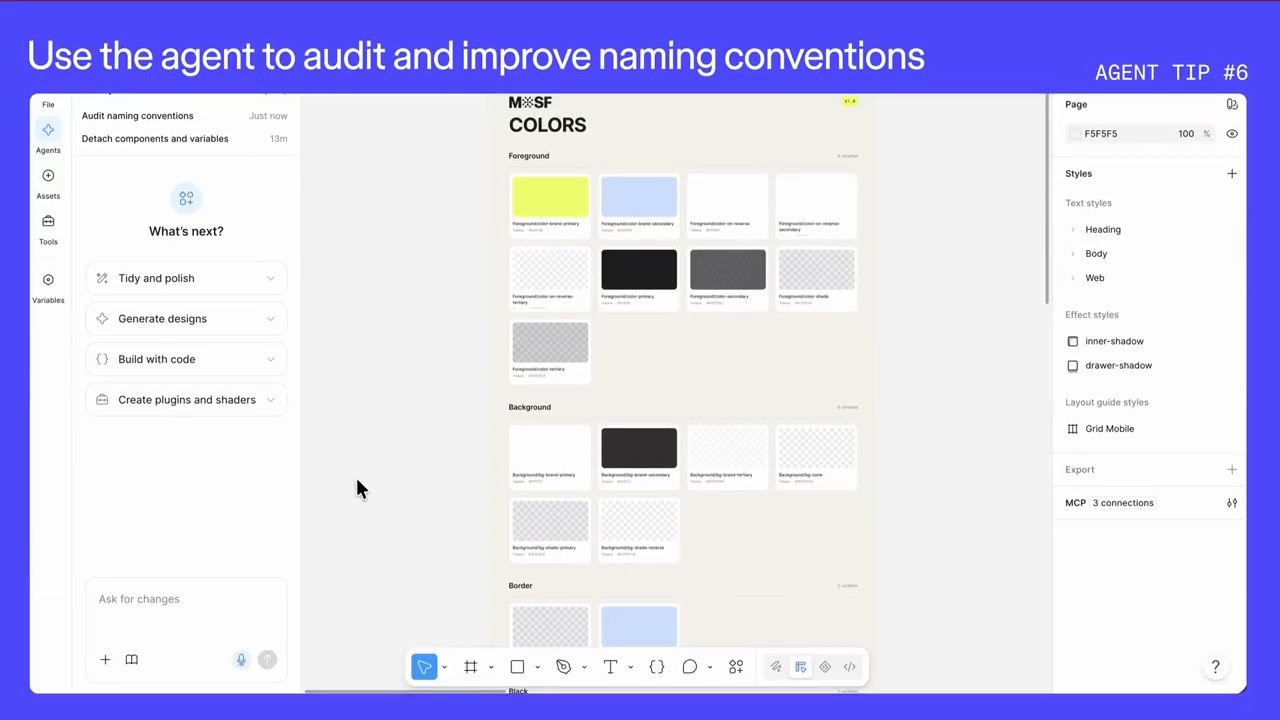The width and height of the screenshot is (1280, 720).
Task: Expand the Generate designs option
Action: 186,319
